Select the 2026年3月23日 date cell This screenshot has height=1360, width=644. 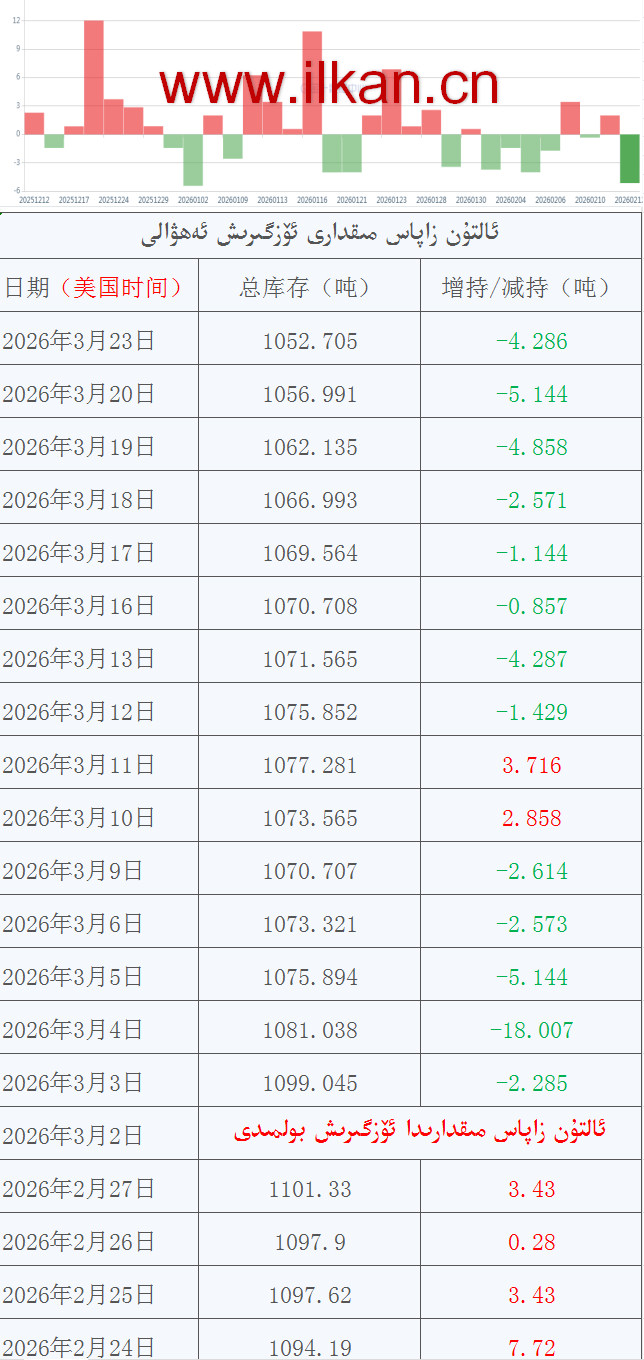(80, 341)
